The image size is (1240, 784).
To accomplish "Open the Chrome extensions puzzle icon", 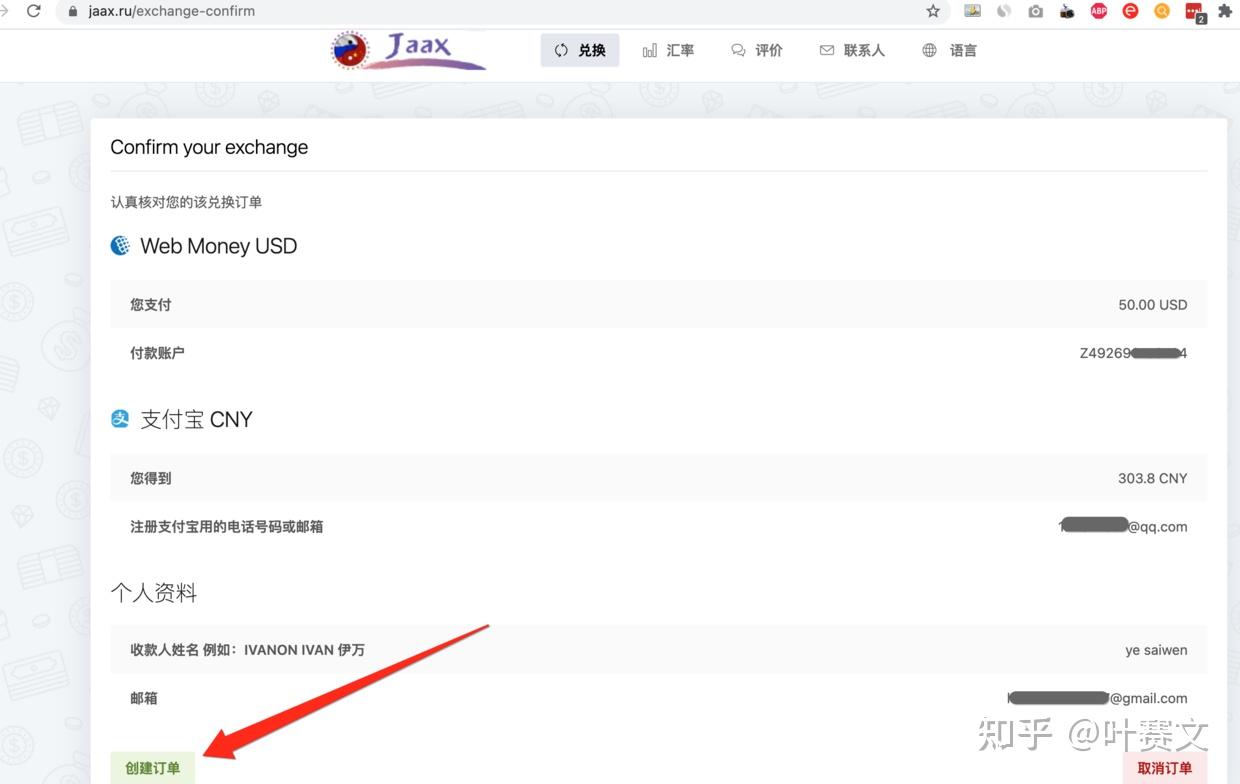I will pos(1225,11).
